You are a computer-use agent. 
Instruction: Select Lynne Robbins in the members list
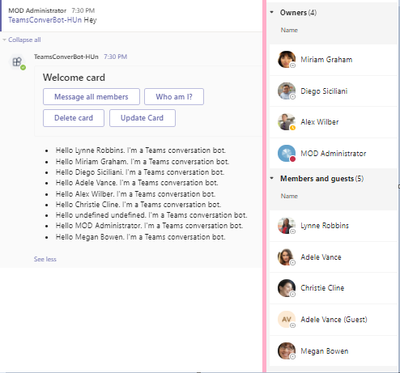pos(325,226)
